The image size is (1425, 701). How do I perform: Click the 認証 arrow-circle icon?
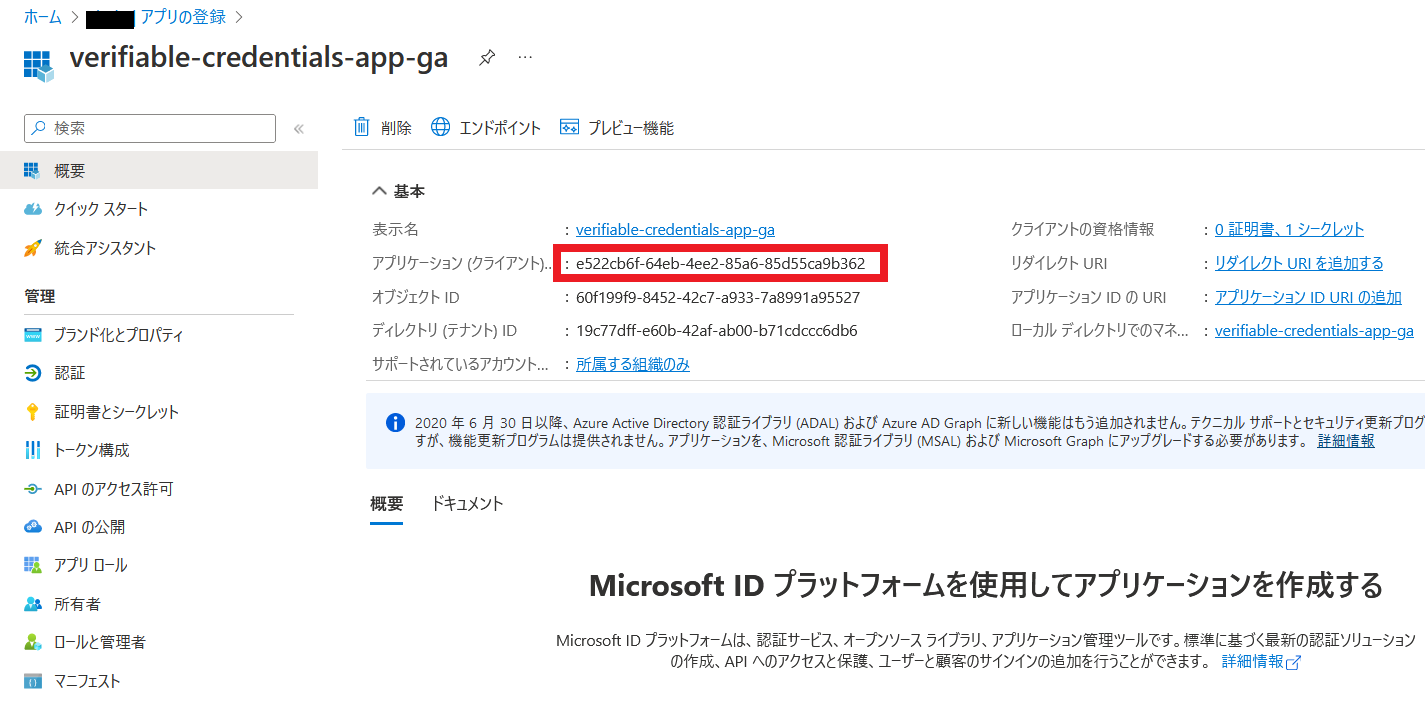point(33,373)
